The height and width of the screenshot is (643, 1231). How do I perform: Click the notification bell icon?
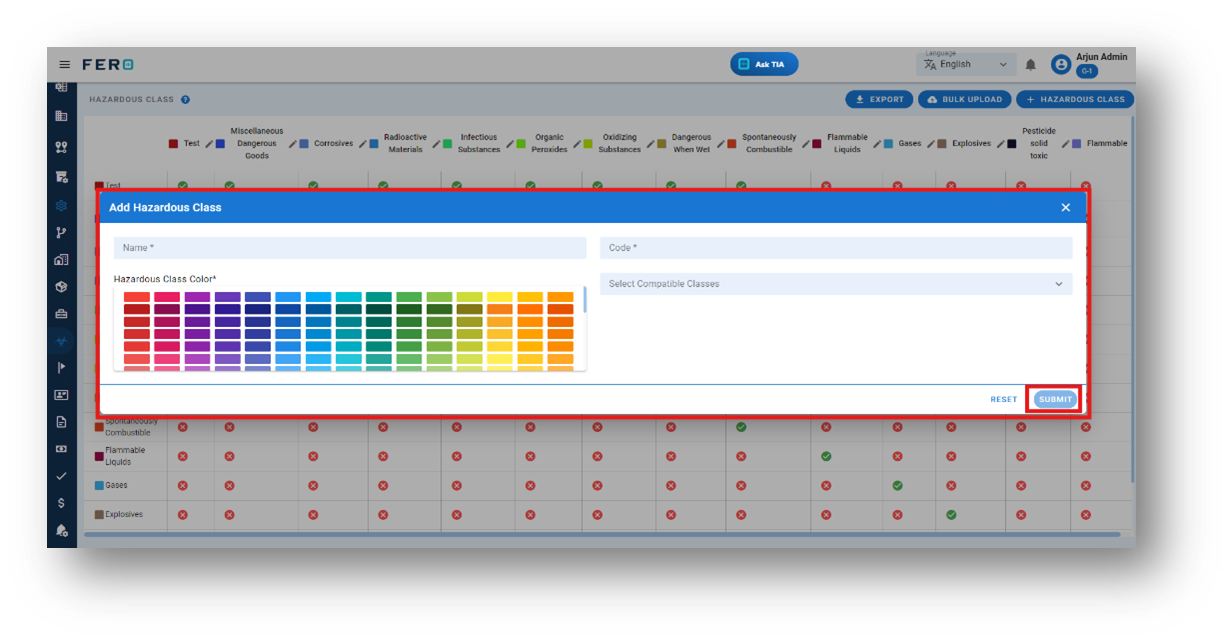(x=1031, y=65)
